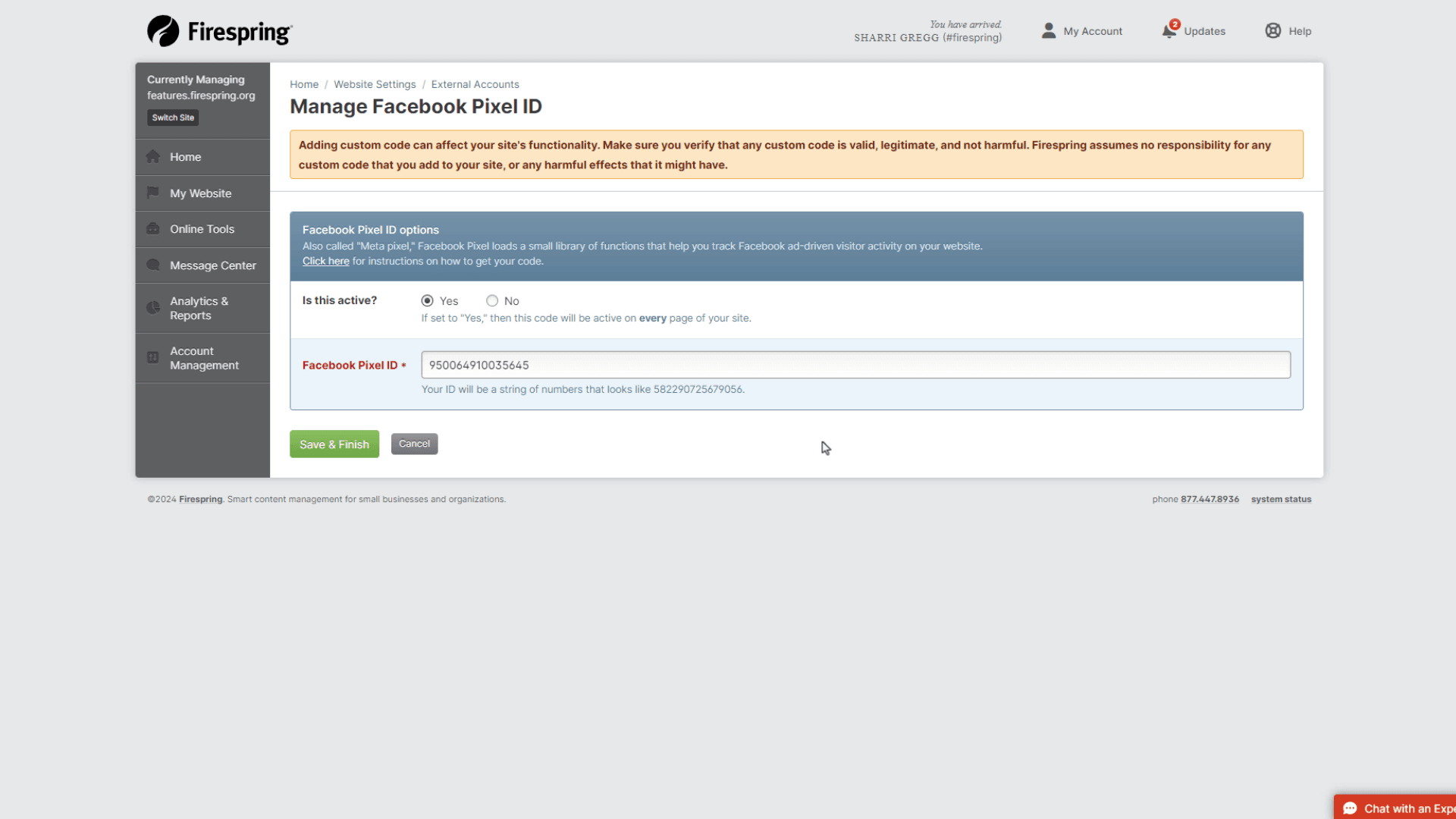Click the Message Center speech bubble icon
1456x819 pixels.
coord(153,265)
